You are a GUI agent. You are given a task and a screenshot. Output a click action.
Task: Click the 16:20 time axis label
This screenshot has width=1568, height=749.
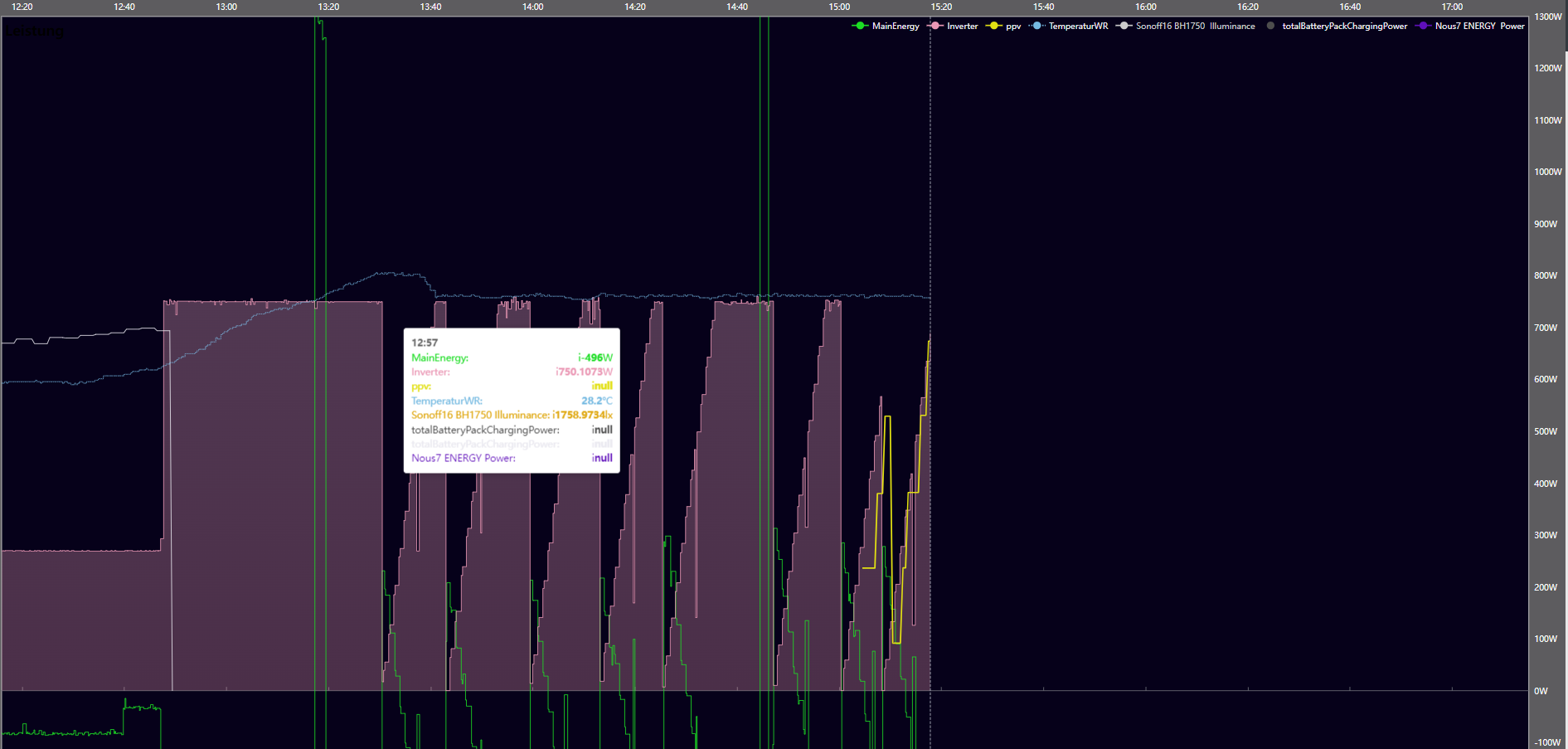[1248, 7]
